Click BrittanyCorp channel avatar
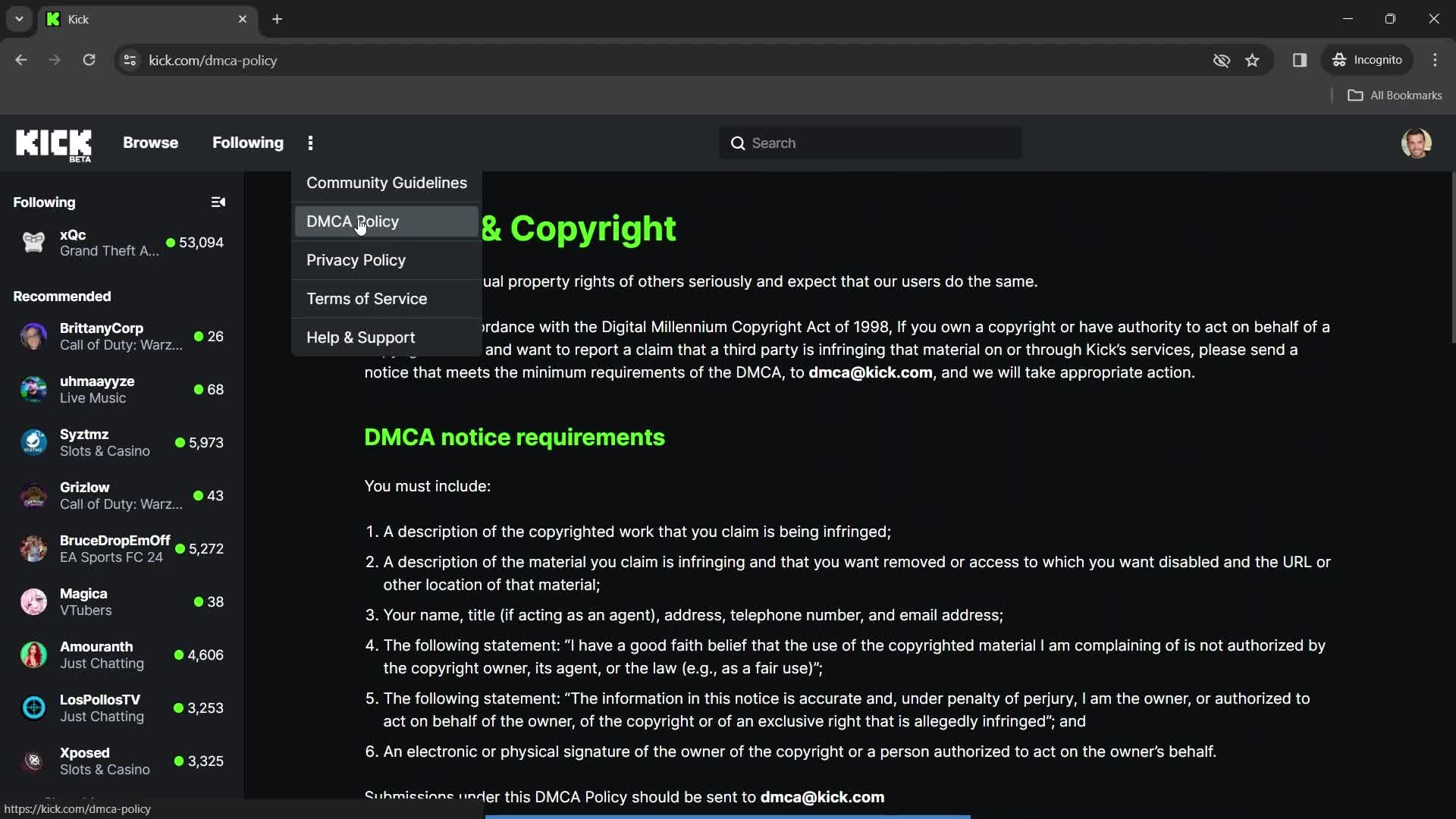This screenshot has height=819, width=1456. [x=33, y=337]
